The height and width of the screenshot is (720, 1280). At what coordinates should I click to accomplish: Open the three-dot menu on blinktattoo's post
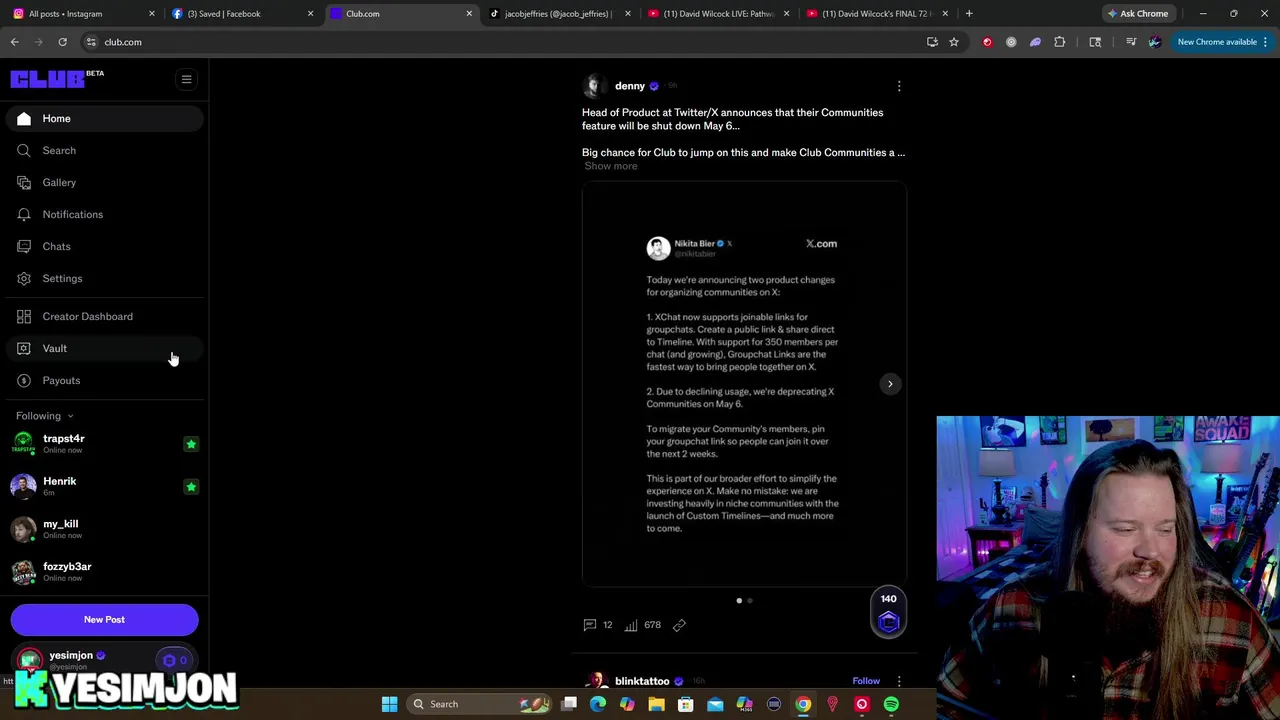tap(899, 681)
